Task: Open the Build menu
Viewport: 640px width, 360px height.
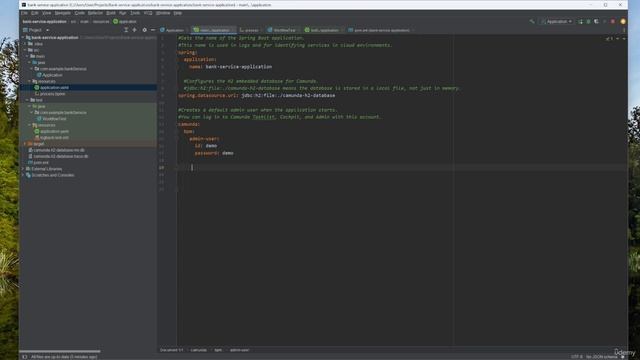Action: point(111,13)
